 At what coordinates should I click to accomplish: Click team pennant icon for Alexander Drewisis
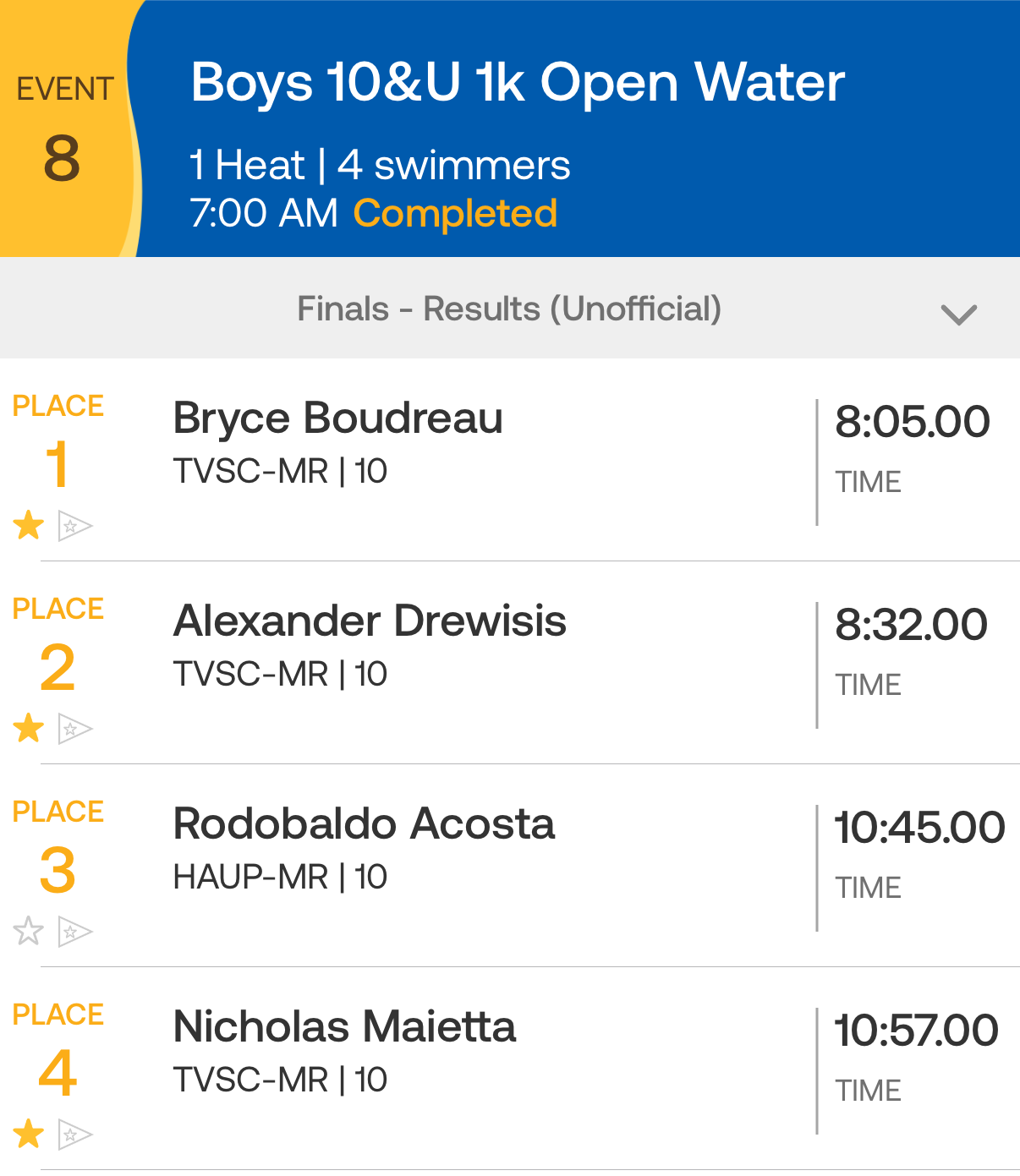click(74, 729)
